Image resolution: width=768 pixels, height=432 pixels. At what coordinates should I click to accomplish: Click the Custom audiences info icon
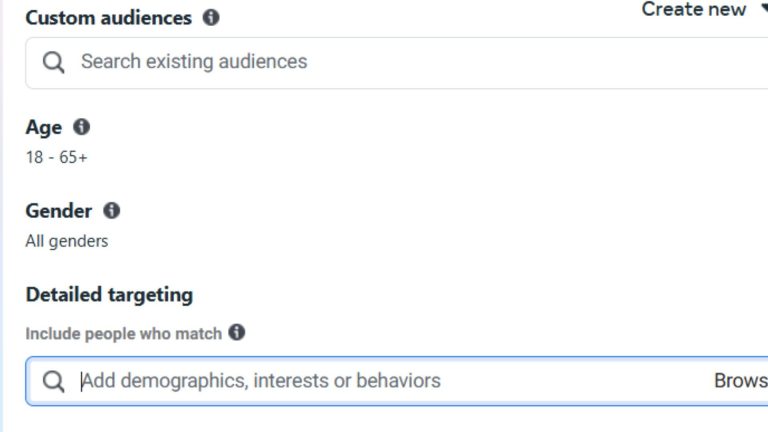tap(211, 18)
